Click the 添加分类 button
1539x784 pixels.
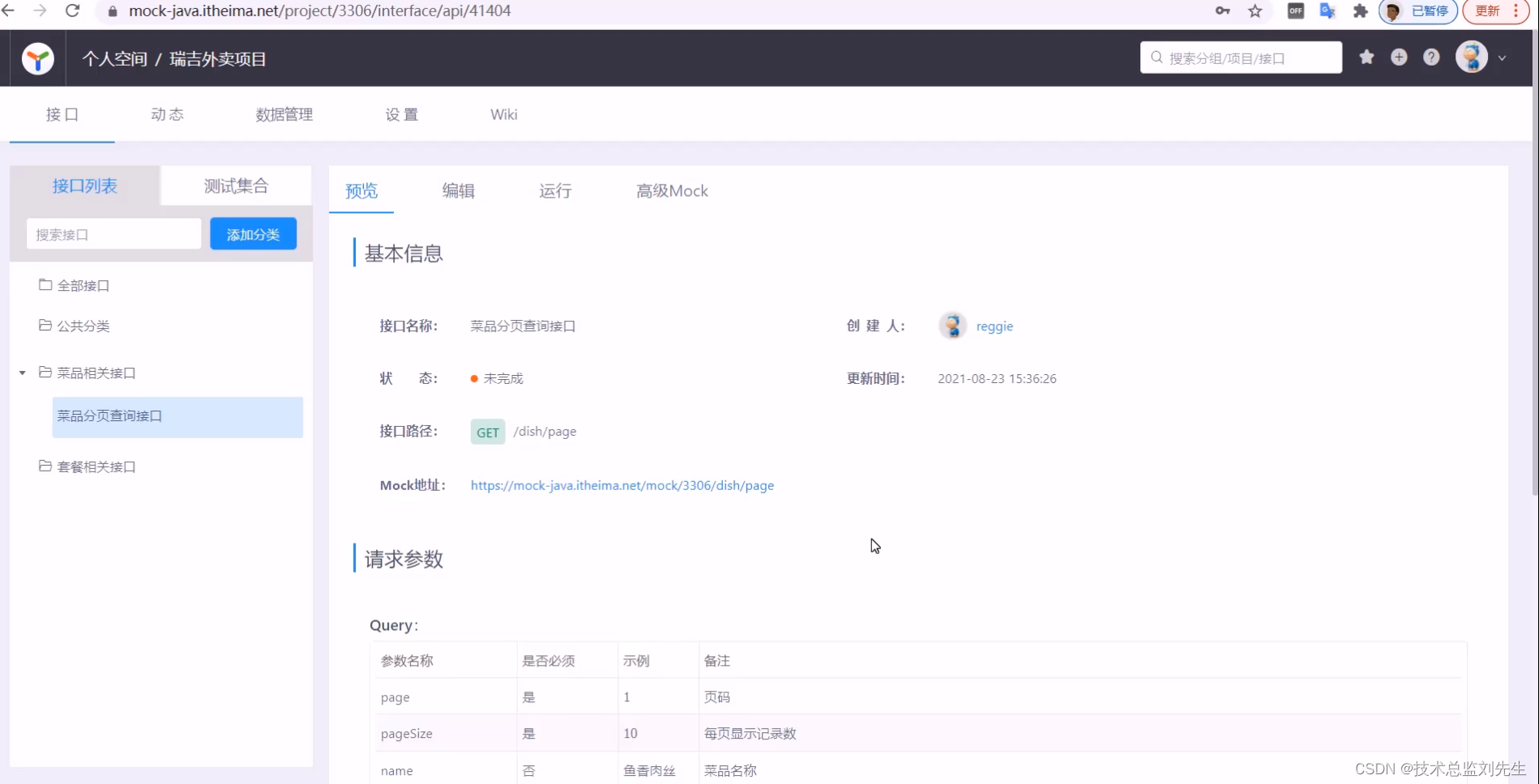tap(254, 234)
